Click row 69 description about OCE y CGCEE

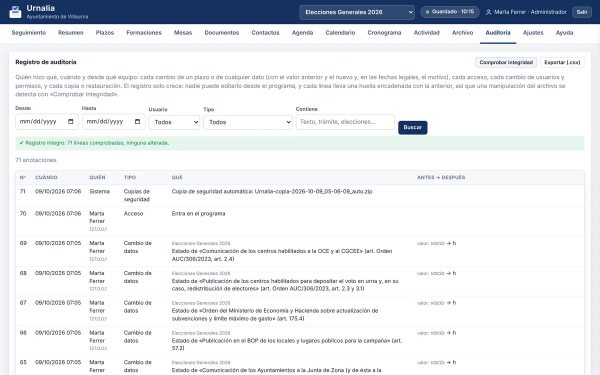tap(282, 255)
